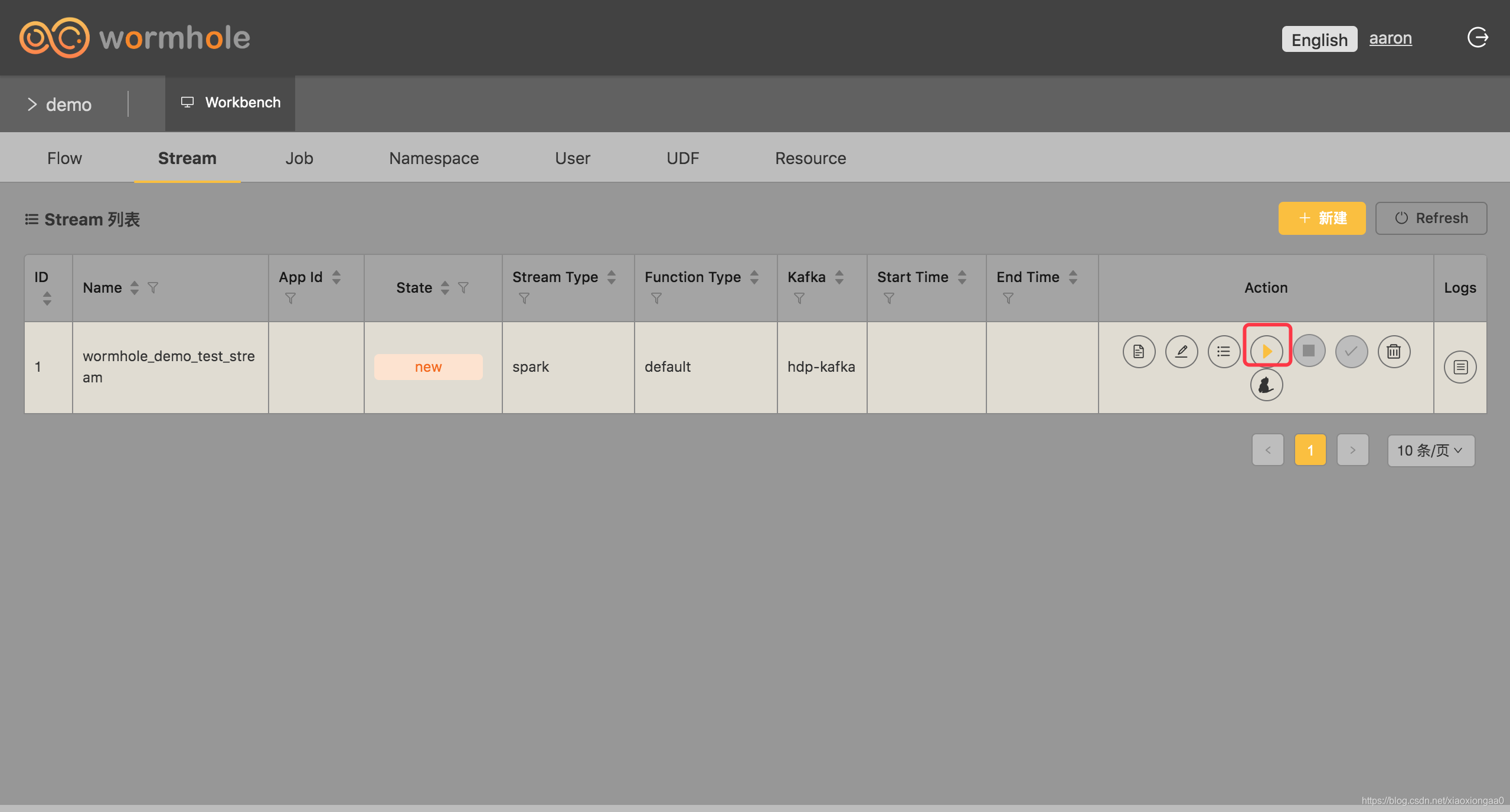Image resolution: width=1510 pixels, height=812 pixels.
Task: Open the 10 条/页 page size dropdown
Action: click(1430, 451)
